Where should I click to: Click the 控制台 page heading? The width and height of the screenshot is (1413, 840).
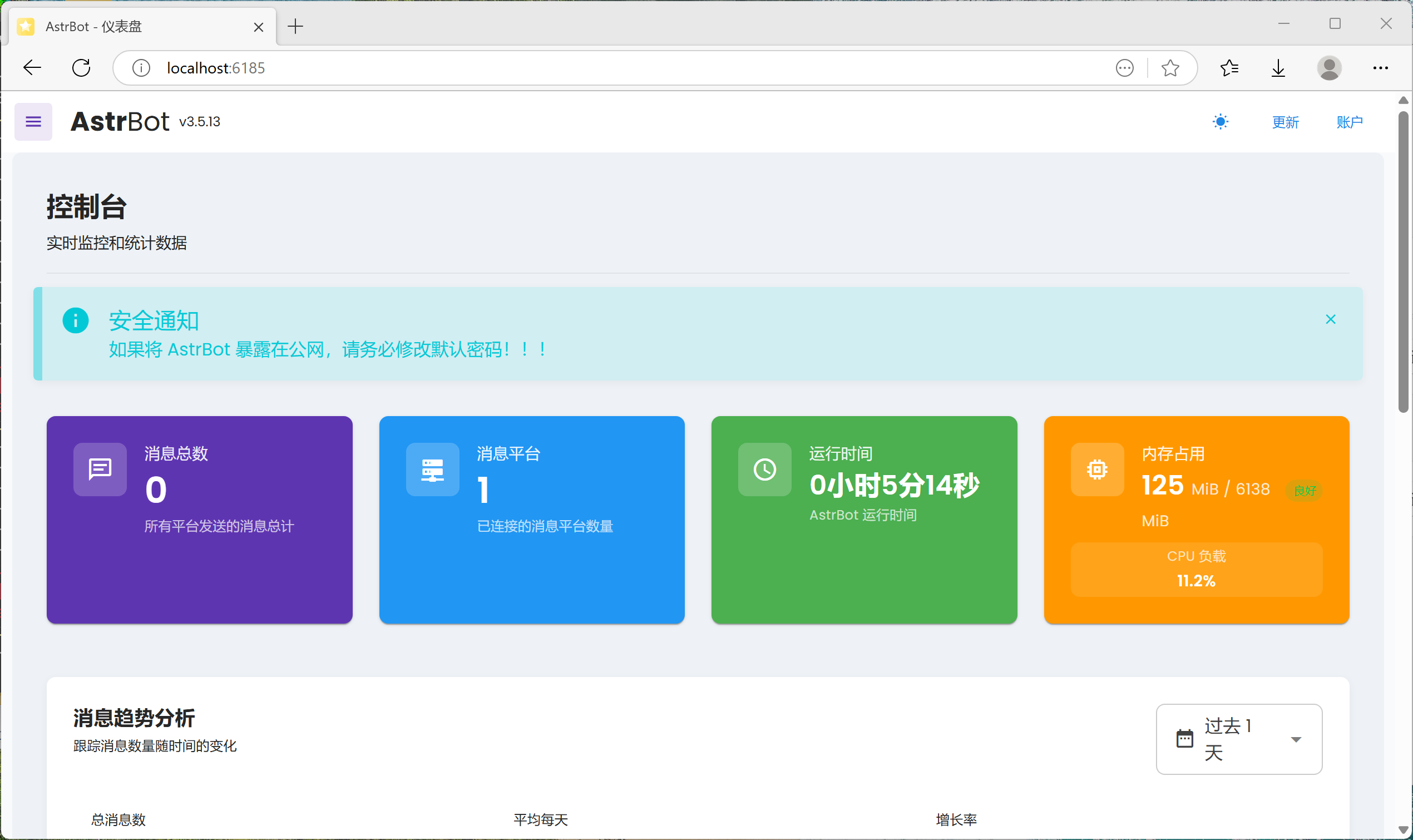tap(86, 206)
